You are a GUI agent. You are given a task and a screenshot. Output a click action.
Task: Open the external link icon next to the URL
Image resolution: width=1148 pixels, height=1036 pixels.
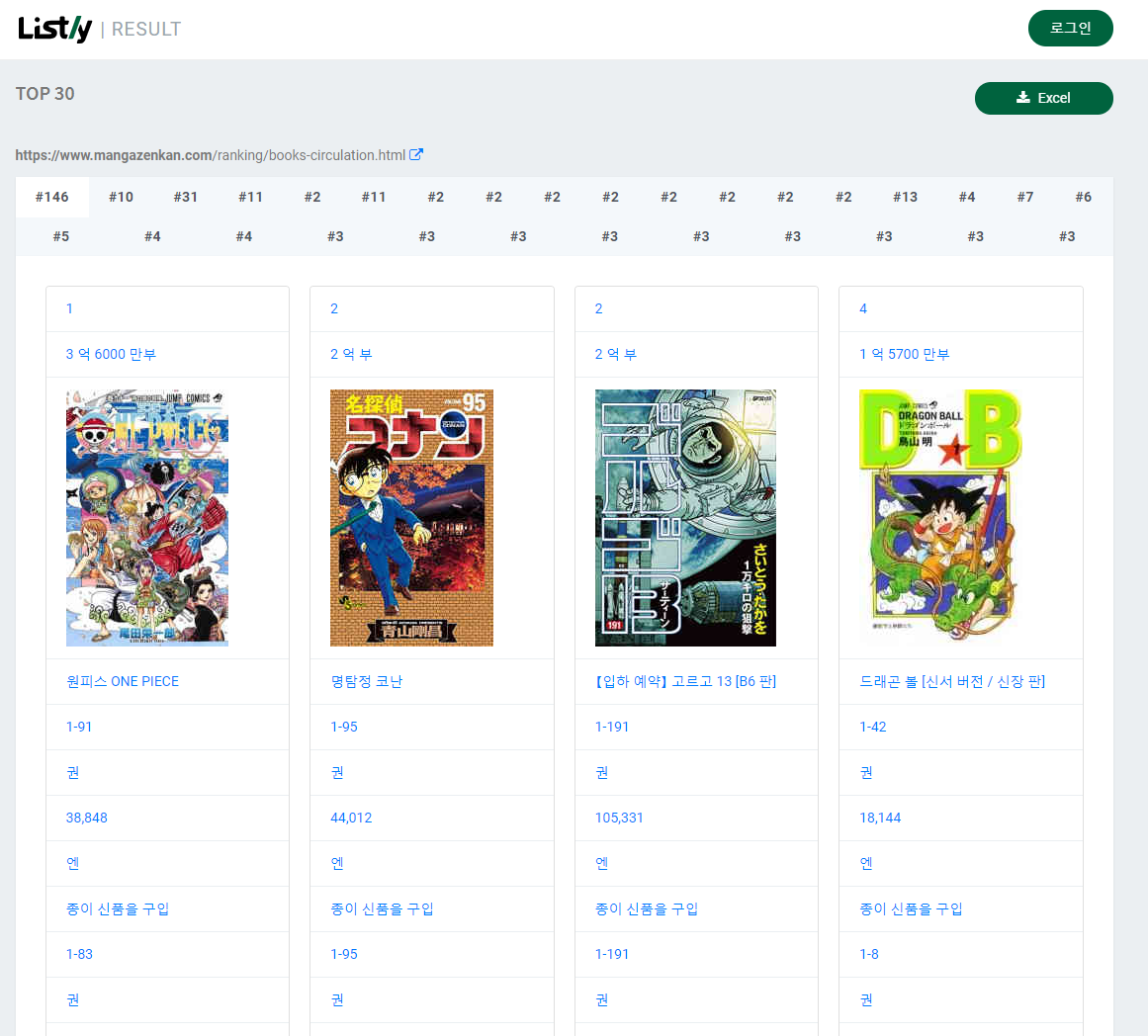416,154
